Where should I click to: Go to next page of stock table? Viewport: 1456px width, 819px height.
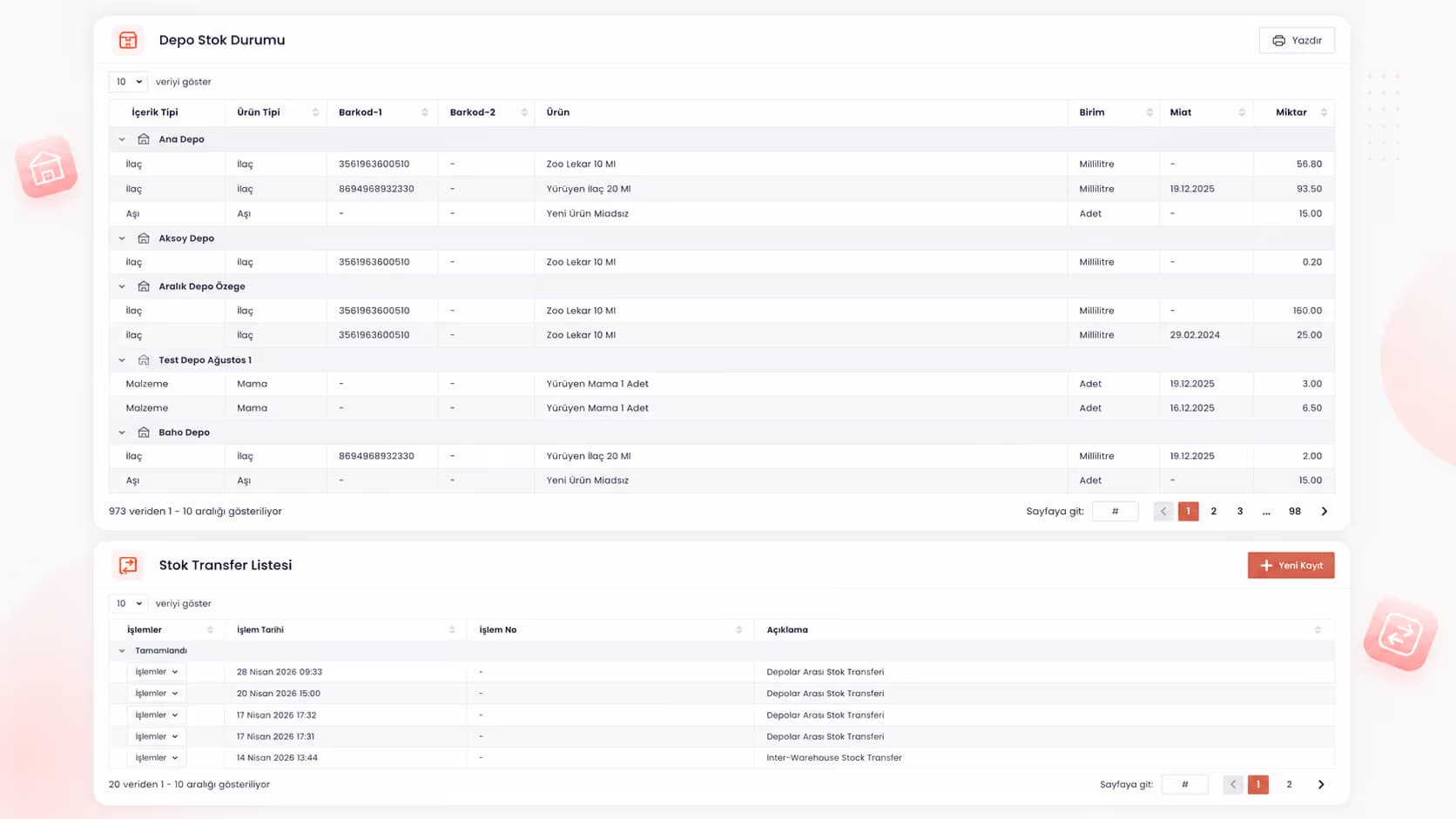pyautogui.click(x=1325, y=512)
